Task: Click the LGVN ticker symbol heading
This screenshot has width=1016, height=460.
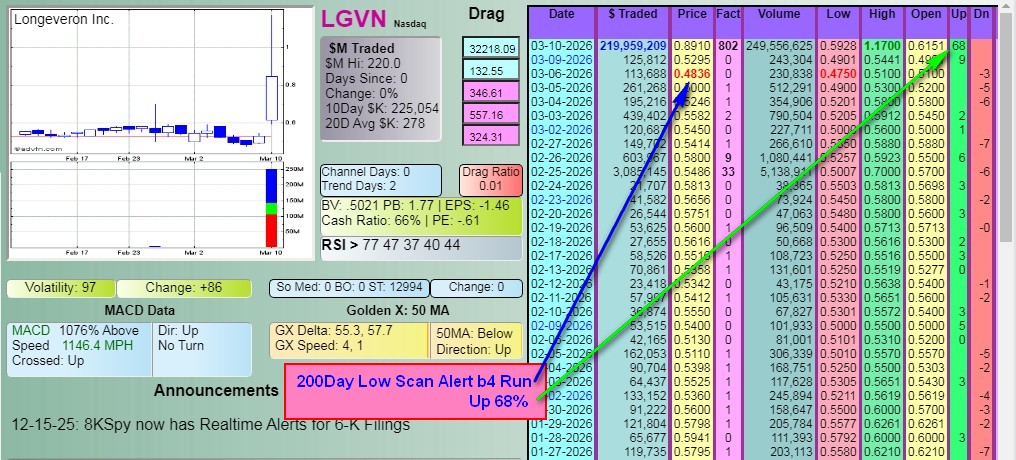Action: (x=352, y=20)
